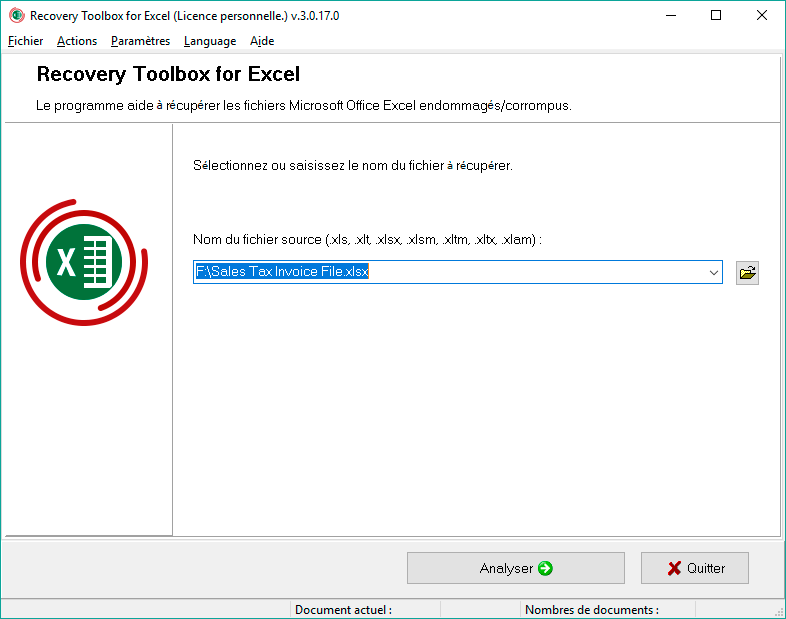Viewport: 786px width, 619px height.
Task: Click the 'Nom du fichier source' label
Action: click(367, 240)
